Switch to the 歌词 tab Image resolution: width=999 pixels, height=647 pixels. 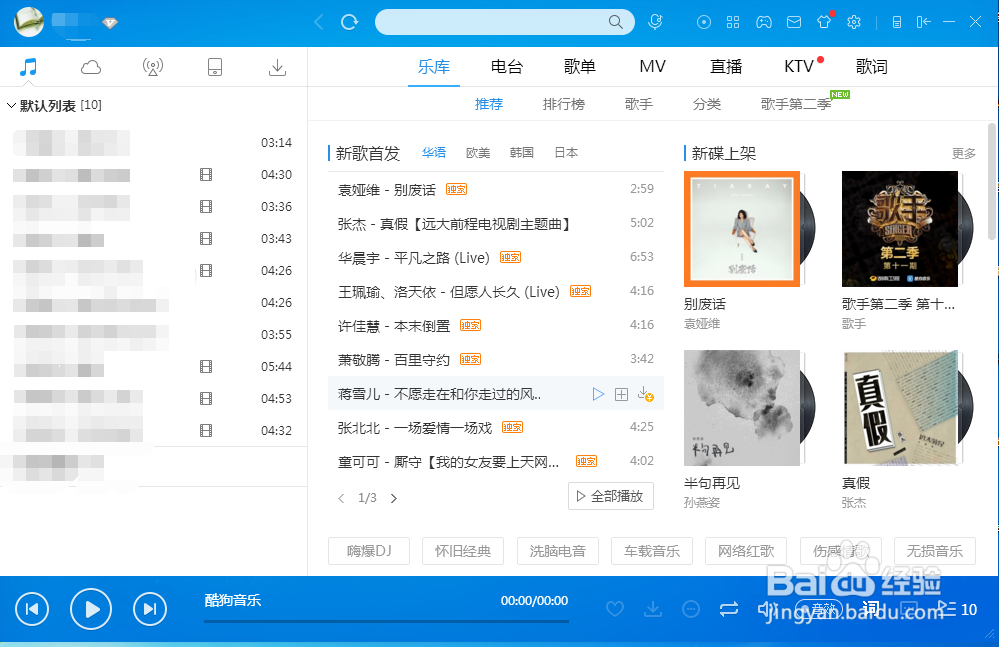pos(872,66)
